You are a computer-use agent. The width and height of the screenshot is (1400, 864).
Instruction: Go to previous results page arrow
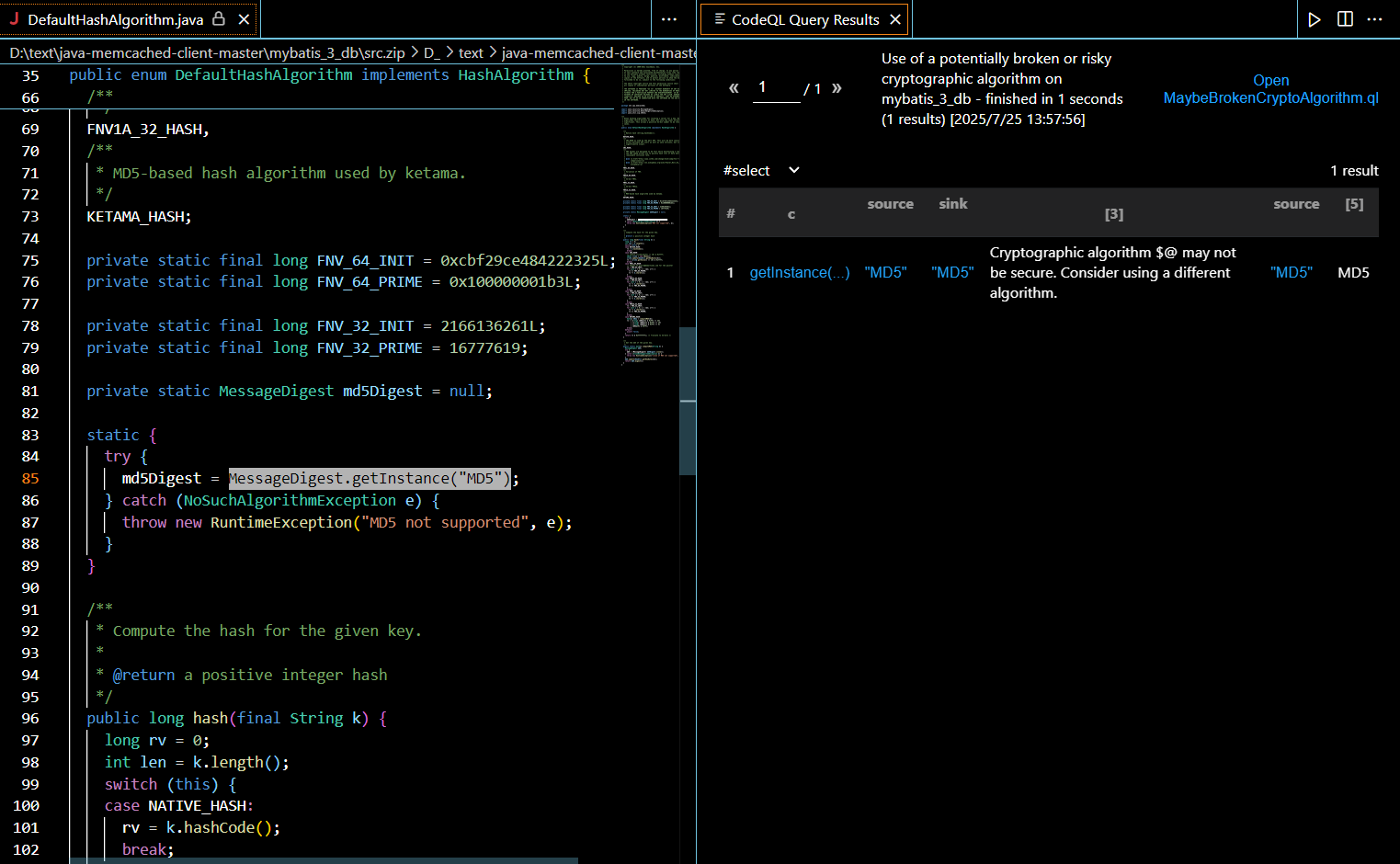[734, 88]
